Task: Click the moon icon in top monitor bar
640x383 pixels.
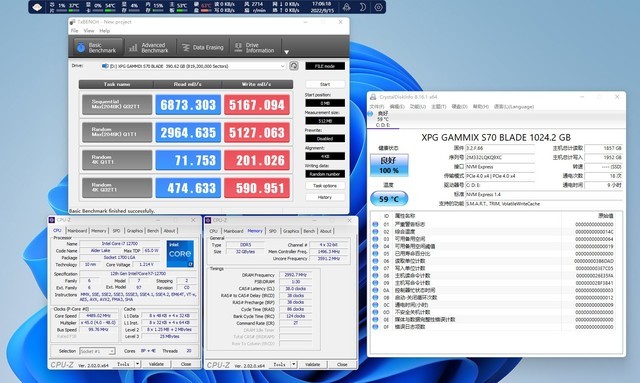Action: point(362,7)
